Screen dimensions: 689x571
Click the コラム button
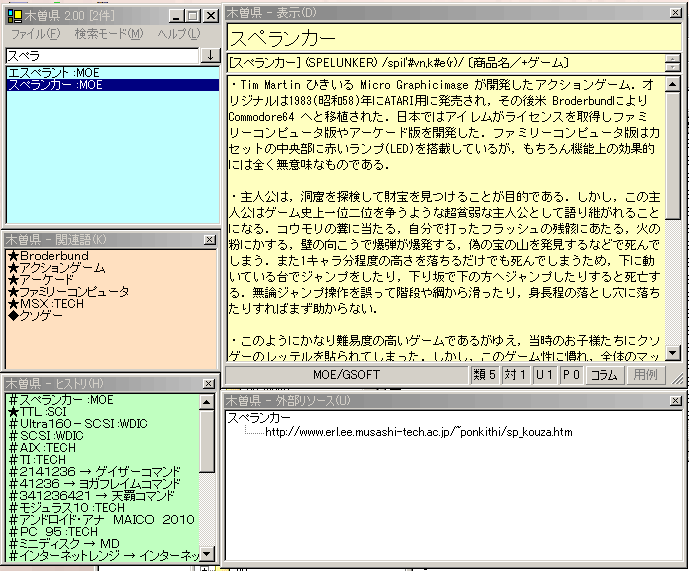tap(604, 375)
